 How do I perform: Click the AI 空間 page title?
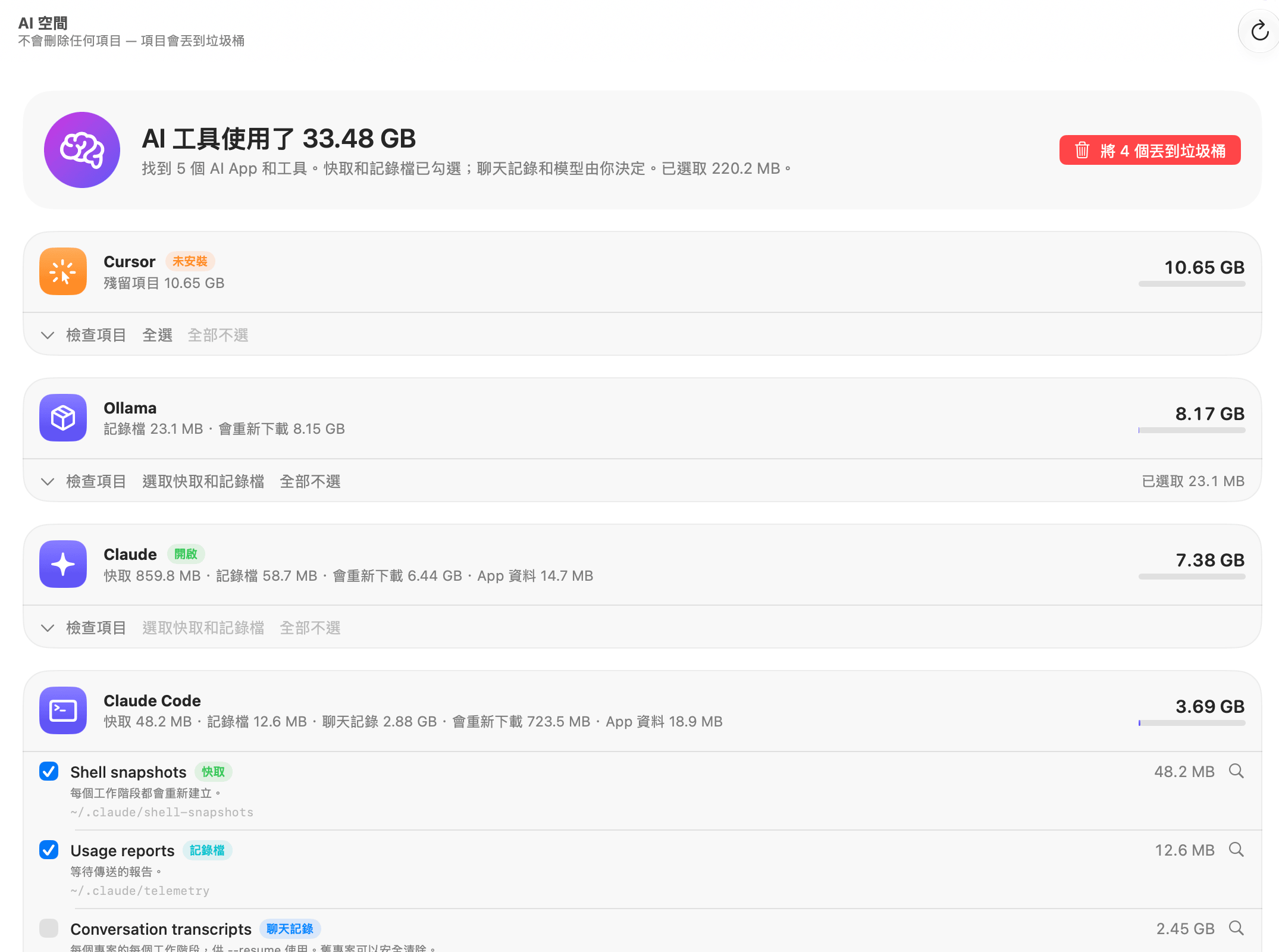pos(43,23)
